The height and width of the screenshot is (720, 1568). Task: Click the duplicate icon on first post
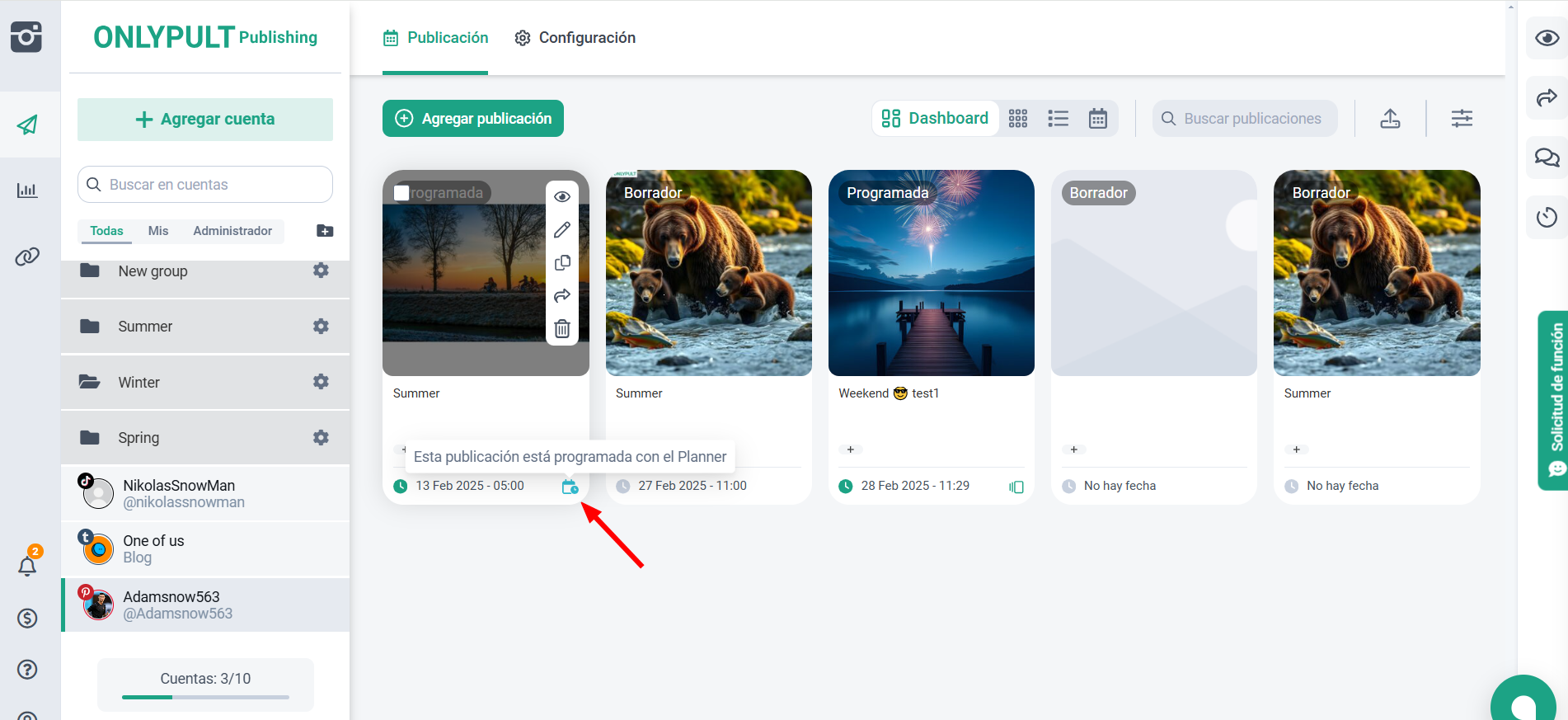point(562,263)
